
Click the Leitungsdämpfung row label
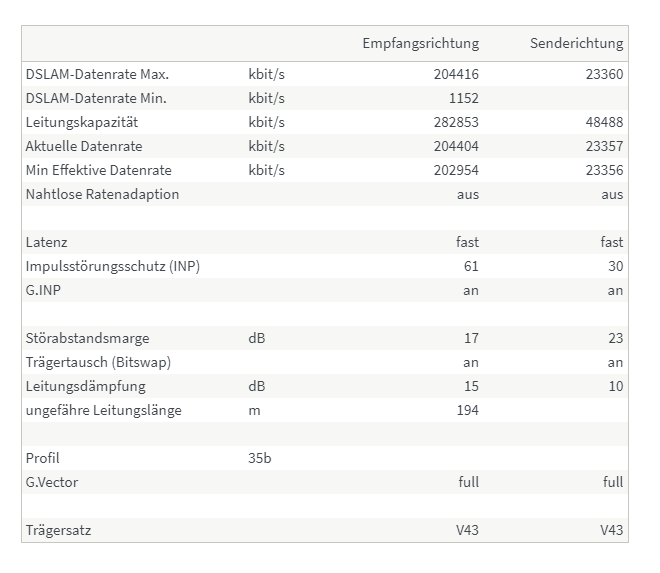(x=85, y=386)
